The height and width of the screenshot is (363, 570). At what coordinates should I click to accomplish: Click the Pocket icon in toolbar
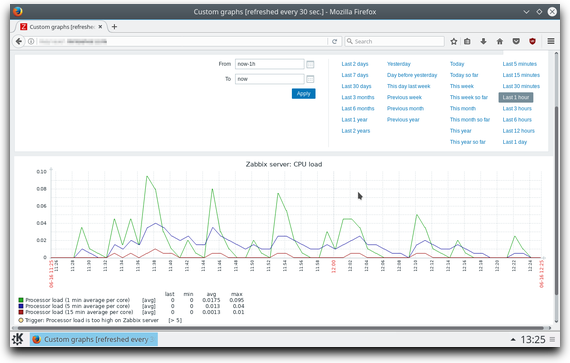click(x=516, y=41)
